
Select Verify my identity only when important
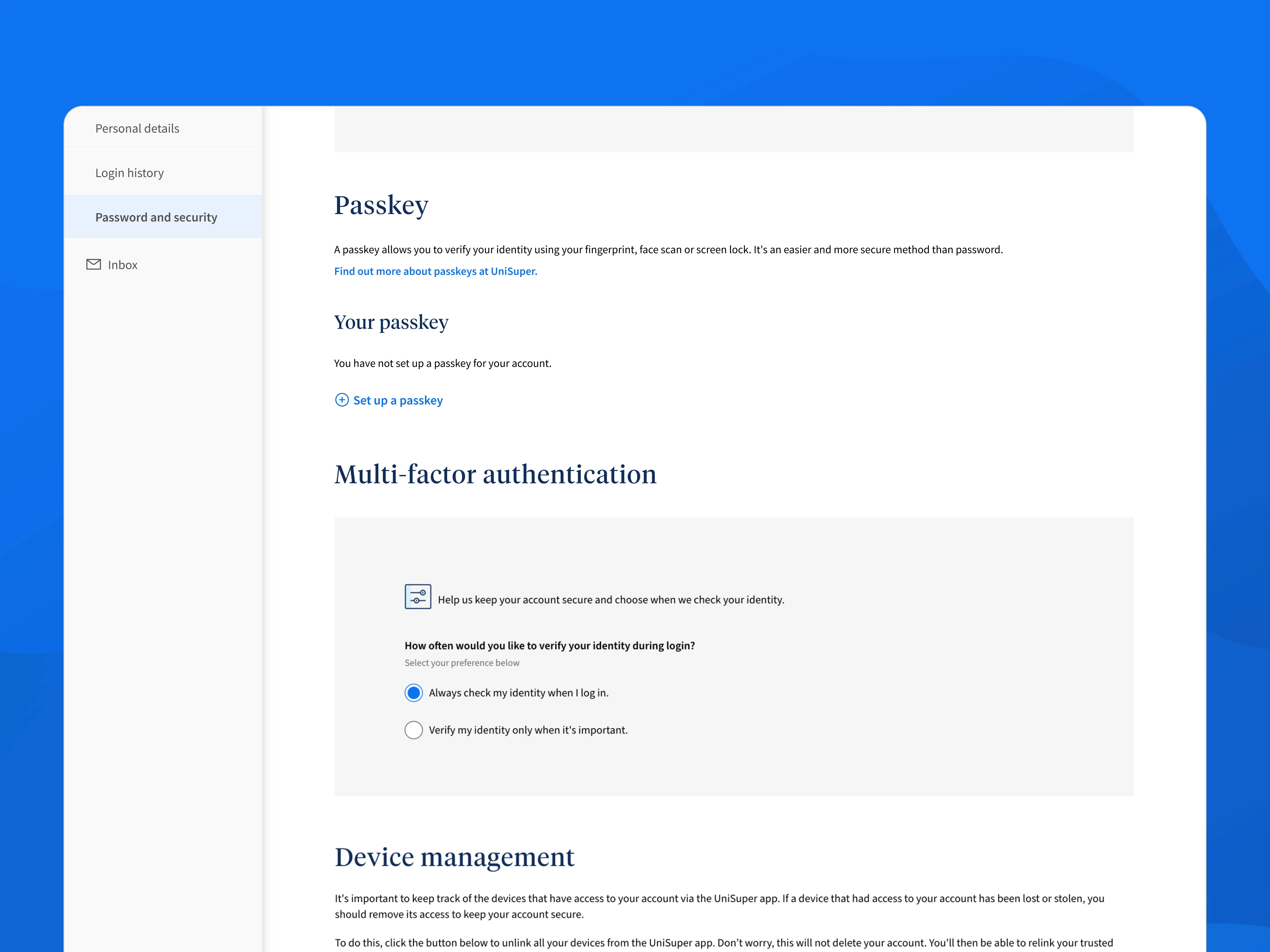pyautogui.click(x=413, y=730)
